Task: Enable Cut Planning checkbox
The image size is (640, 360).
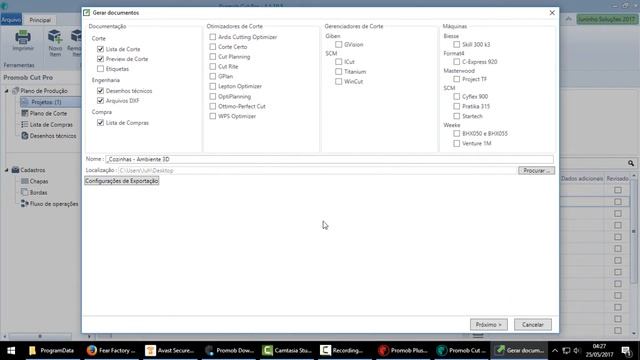Action: (x=213, y=56)
